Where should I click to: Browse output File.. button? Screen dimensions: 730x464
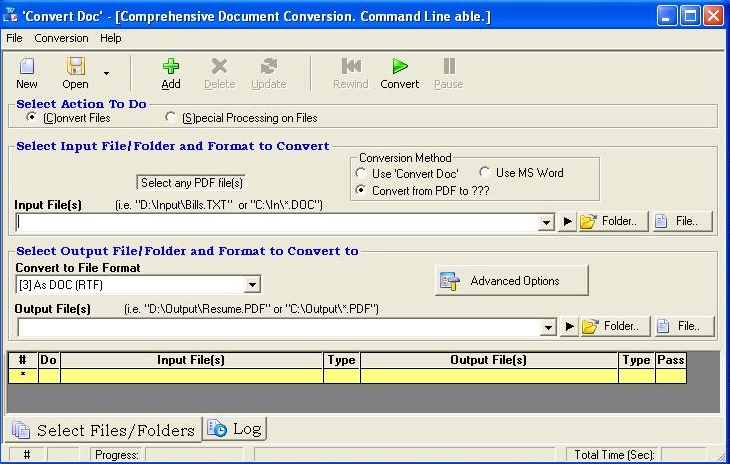click(x=684, y=326)
